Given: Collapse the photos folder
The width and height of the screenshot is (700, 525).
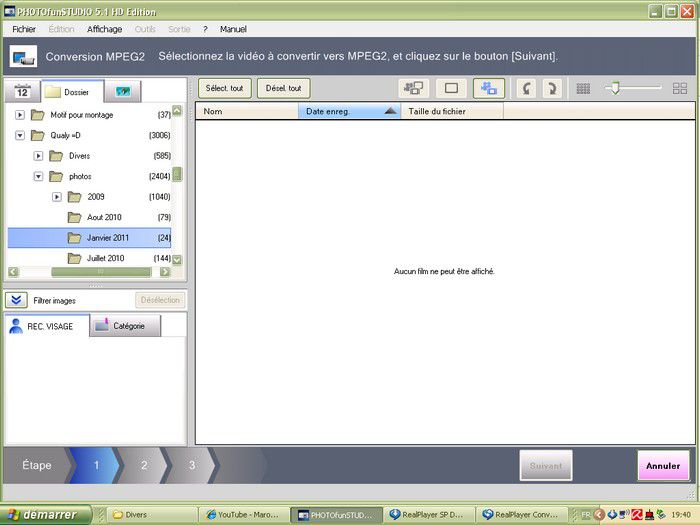Looking at the screenshot, I should pyautogui.click(x=39, y=176).
